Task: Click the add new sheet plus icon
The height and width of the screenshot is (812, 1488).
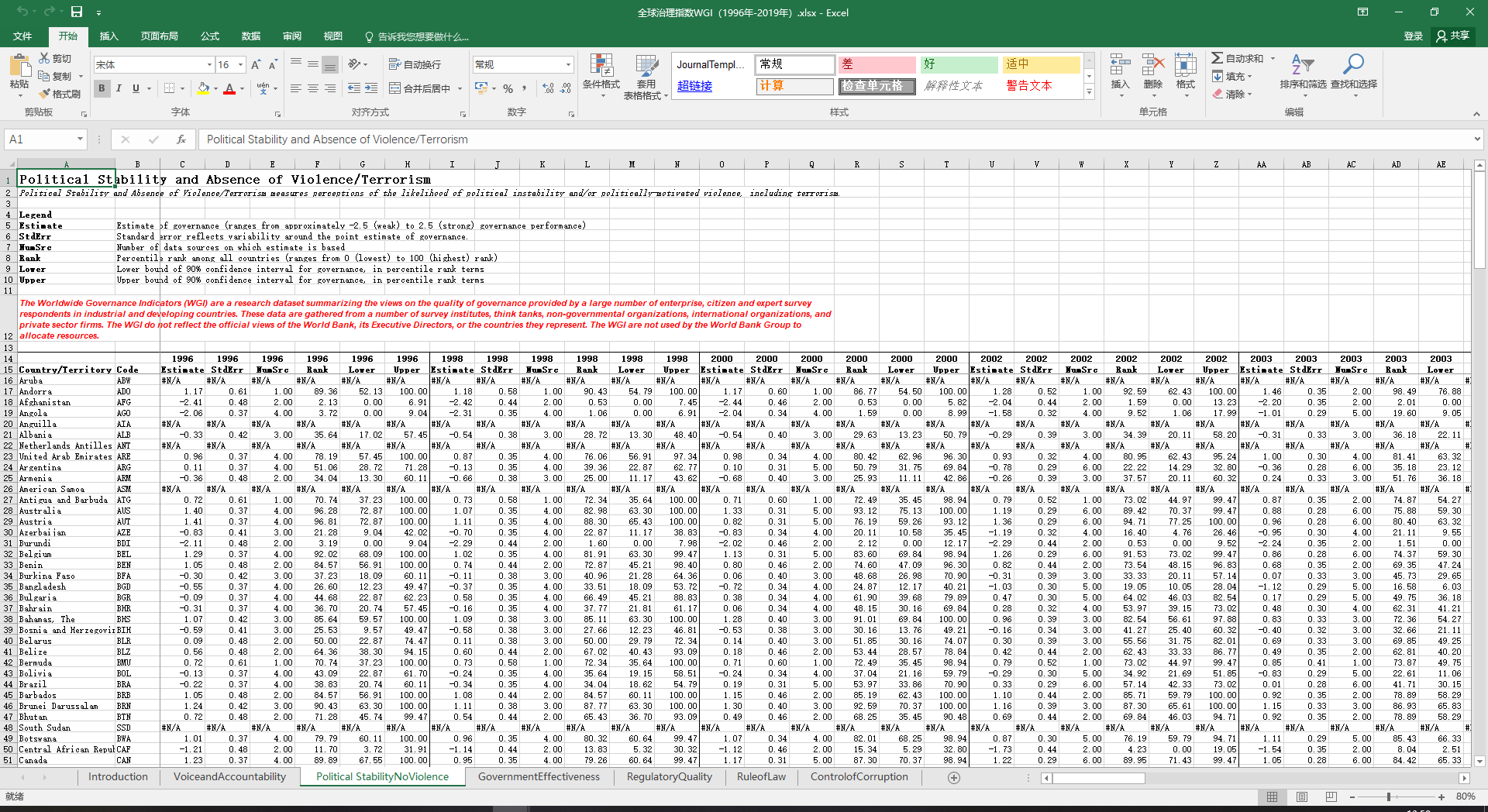Action: click(x=954, y=778)
